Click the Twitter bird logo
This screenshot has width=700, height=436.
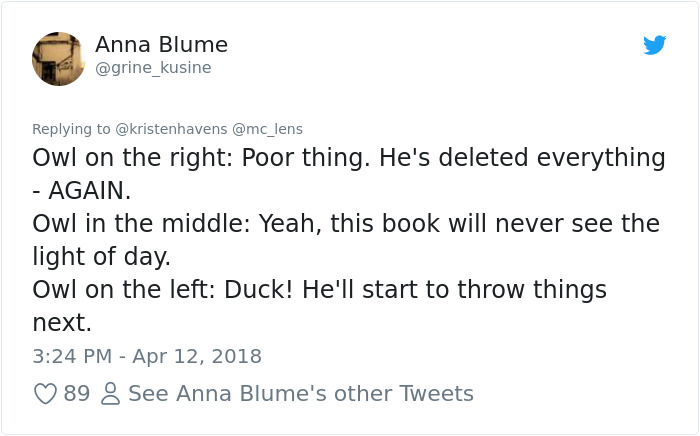[655, 45]
